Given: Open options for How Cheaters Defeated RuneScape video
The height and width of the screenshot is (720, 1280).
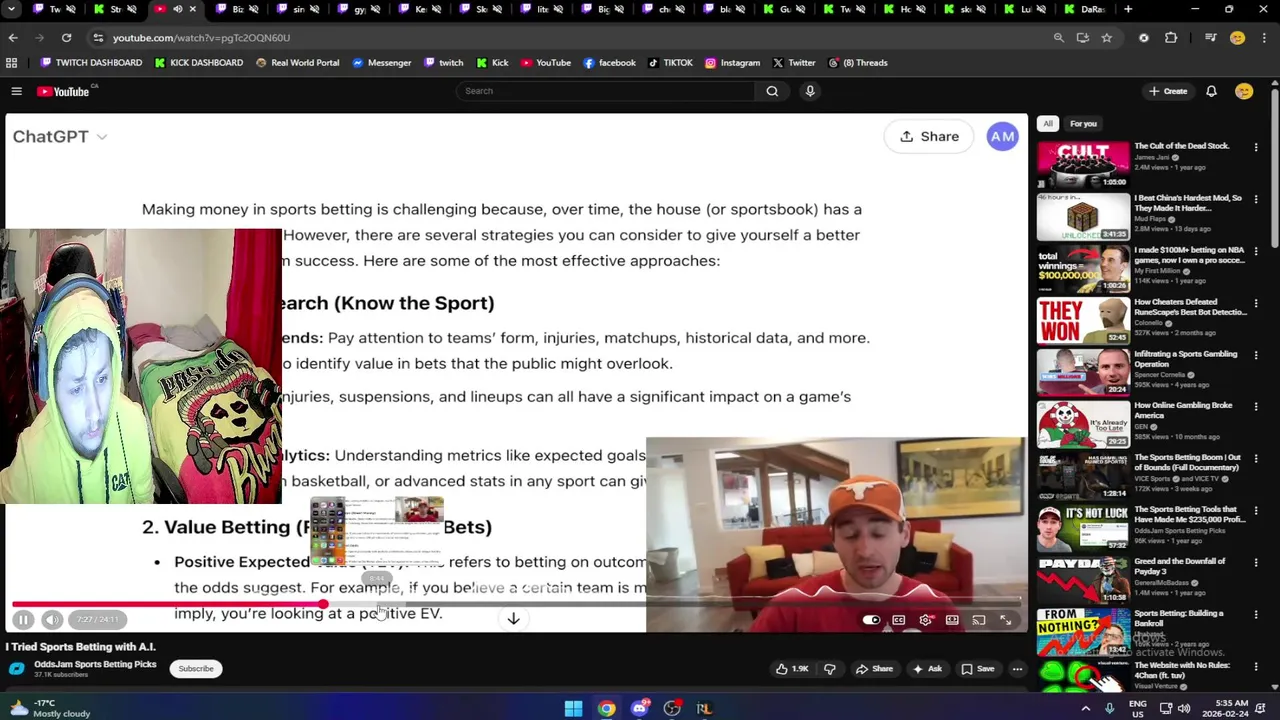Looking at the screenshot, I should [x=1256, y=304].
